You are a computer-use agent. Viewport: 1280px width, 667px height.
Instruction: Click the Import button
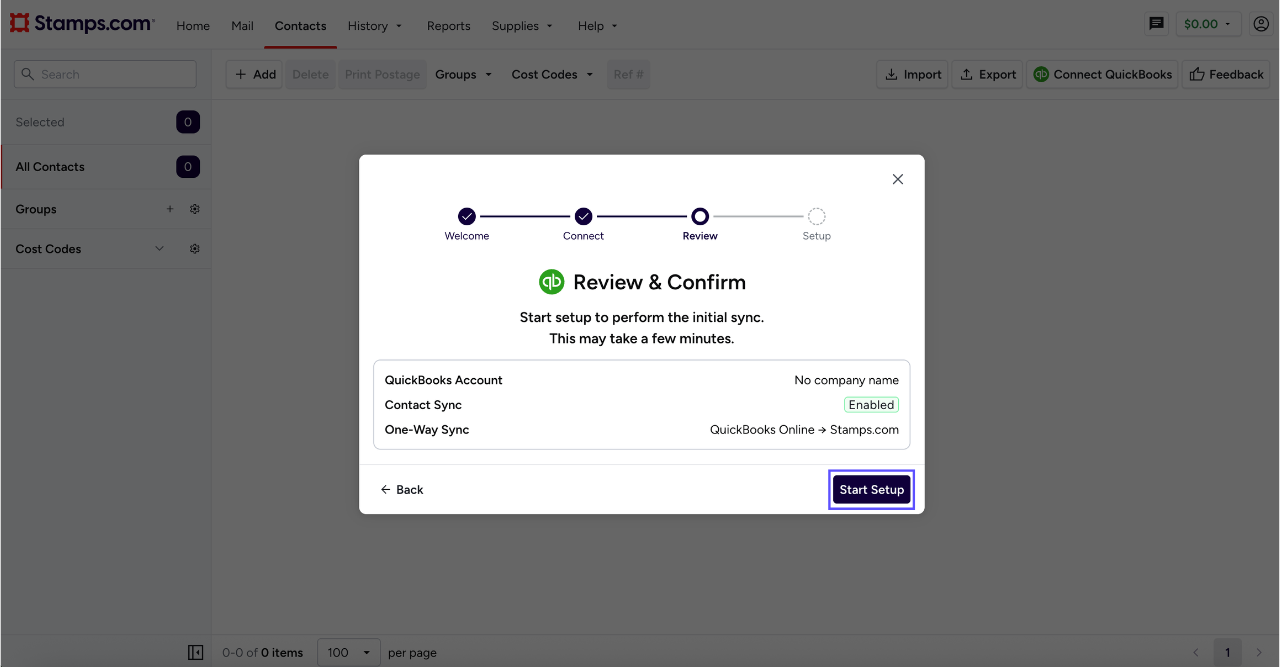914,74
